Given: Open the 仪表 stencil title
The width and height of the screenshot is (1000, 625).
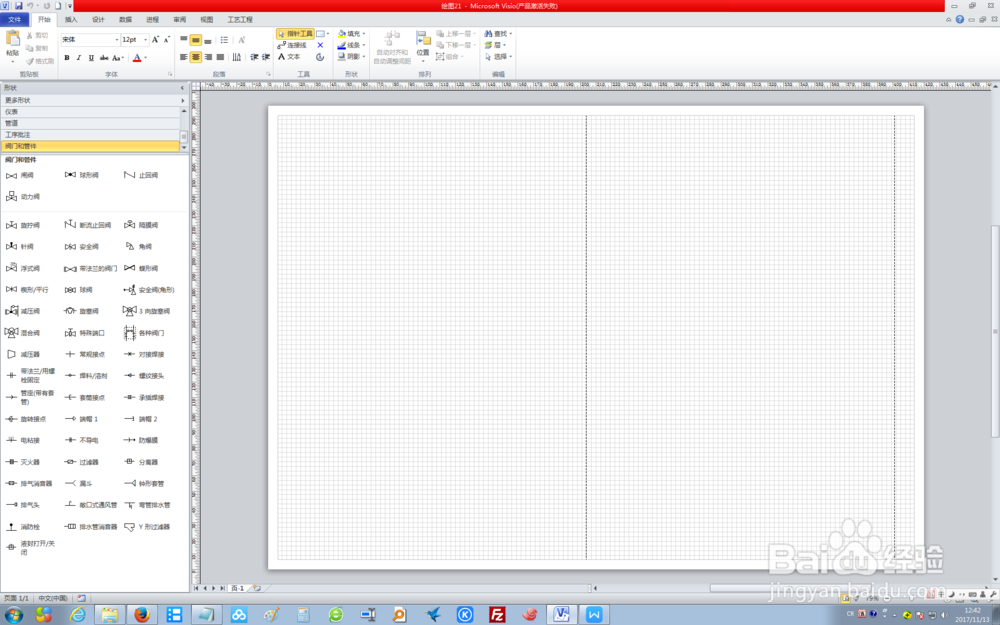Looking at the screenshot, I should coord(90,112).
